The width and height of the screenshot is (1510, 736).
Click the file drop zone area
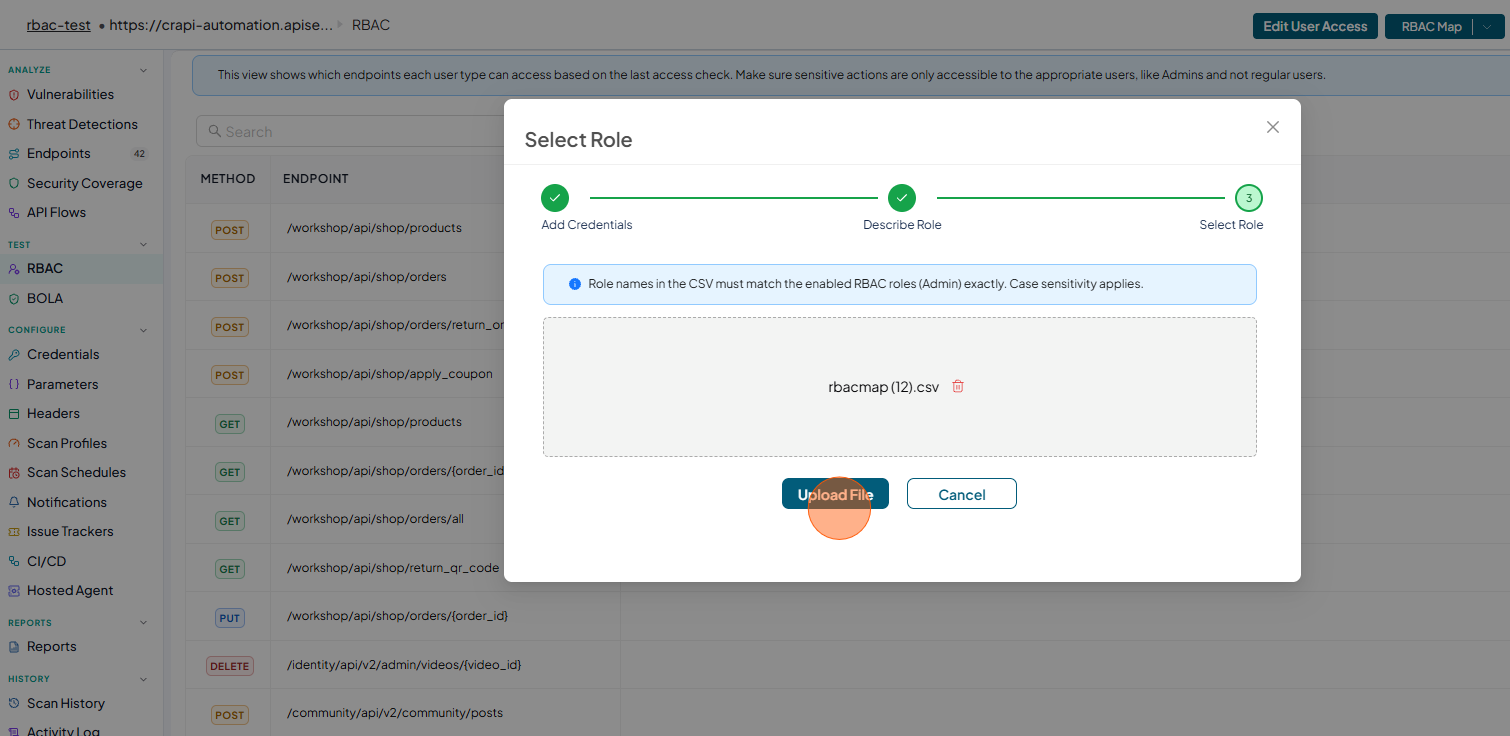coord(900,387)
